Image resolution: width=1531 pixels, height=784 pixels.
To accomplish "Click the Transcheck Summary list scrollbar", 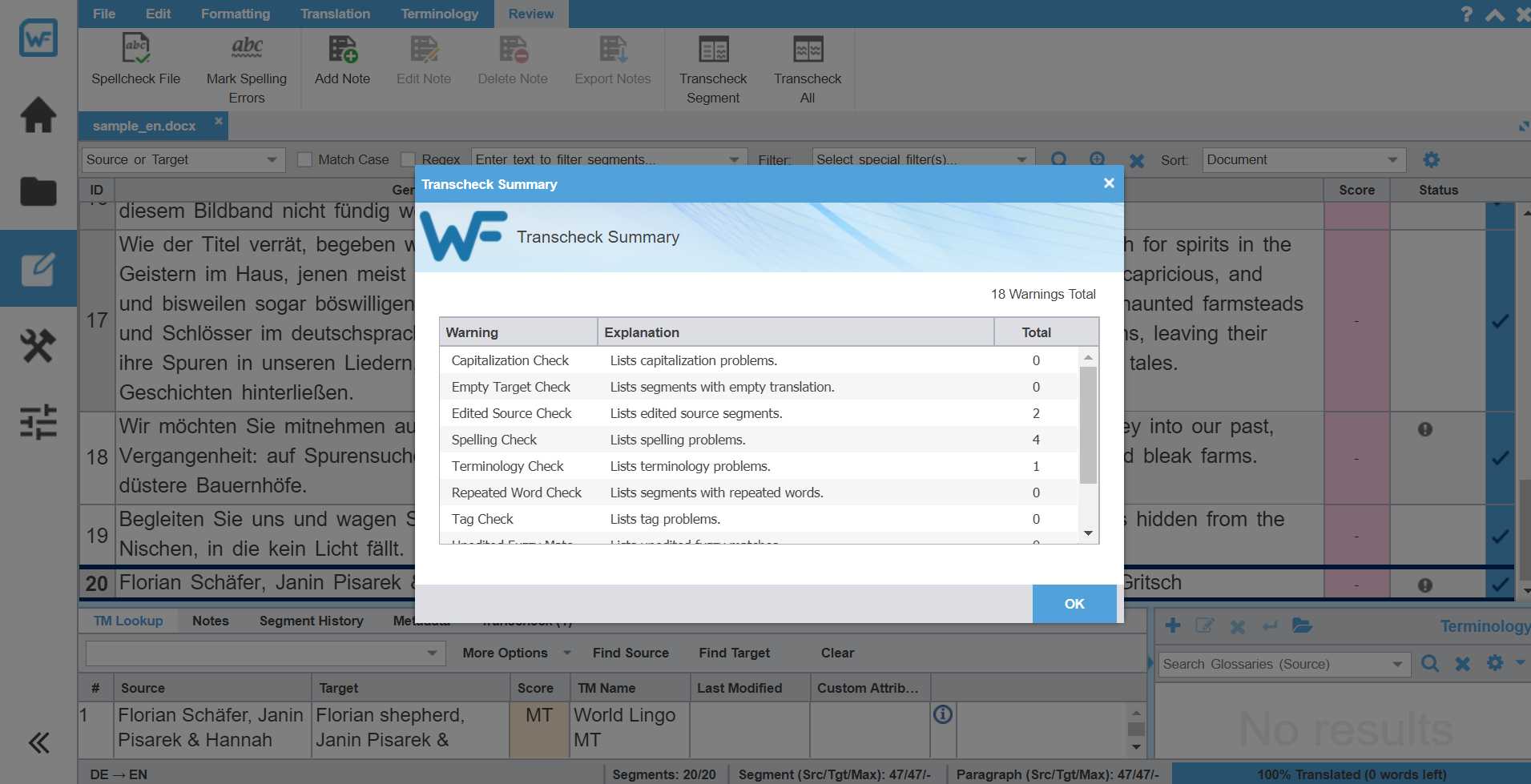I will tap(1088, 425).
